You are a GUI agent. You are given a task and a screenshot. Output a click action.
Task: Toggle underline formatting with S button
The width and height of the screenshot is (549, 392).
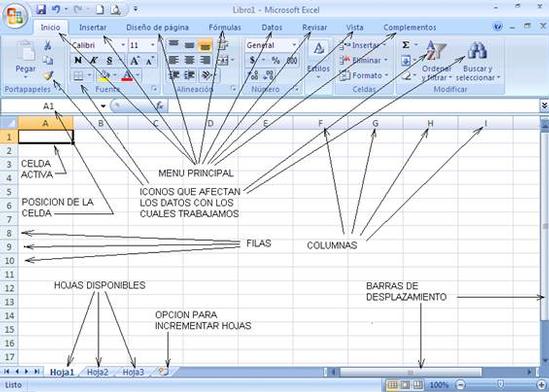(110, 60)
